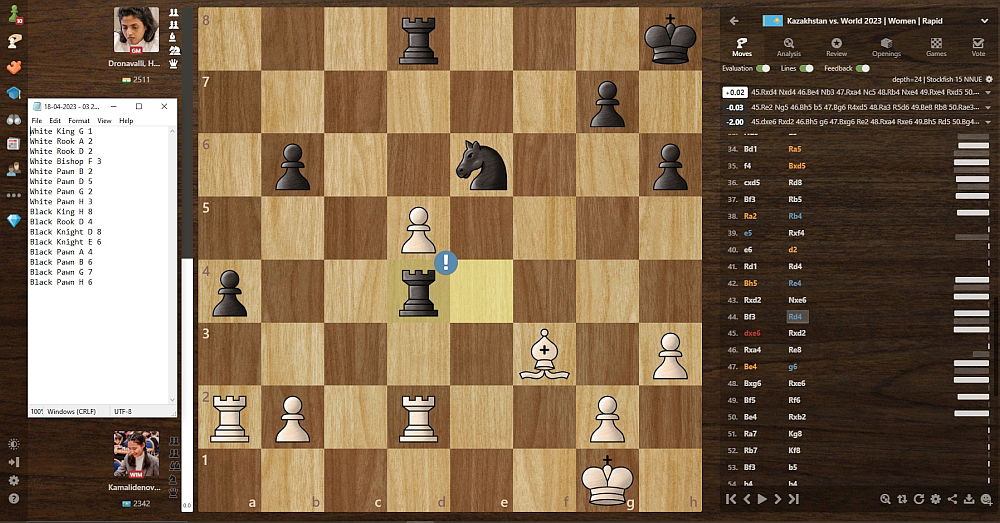The image size is (1000, 523).
Task: Flip the board with swap arrows icon
Action: pyautogui.click(x=903, y=498)
